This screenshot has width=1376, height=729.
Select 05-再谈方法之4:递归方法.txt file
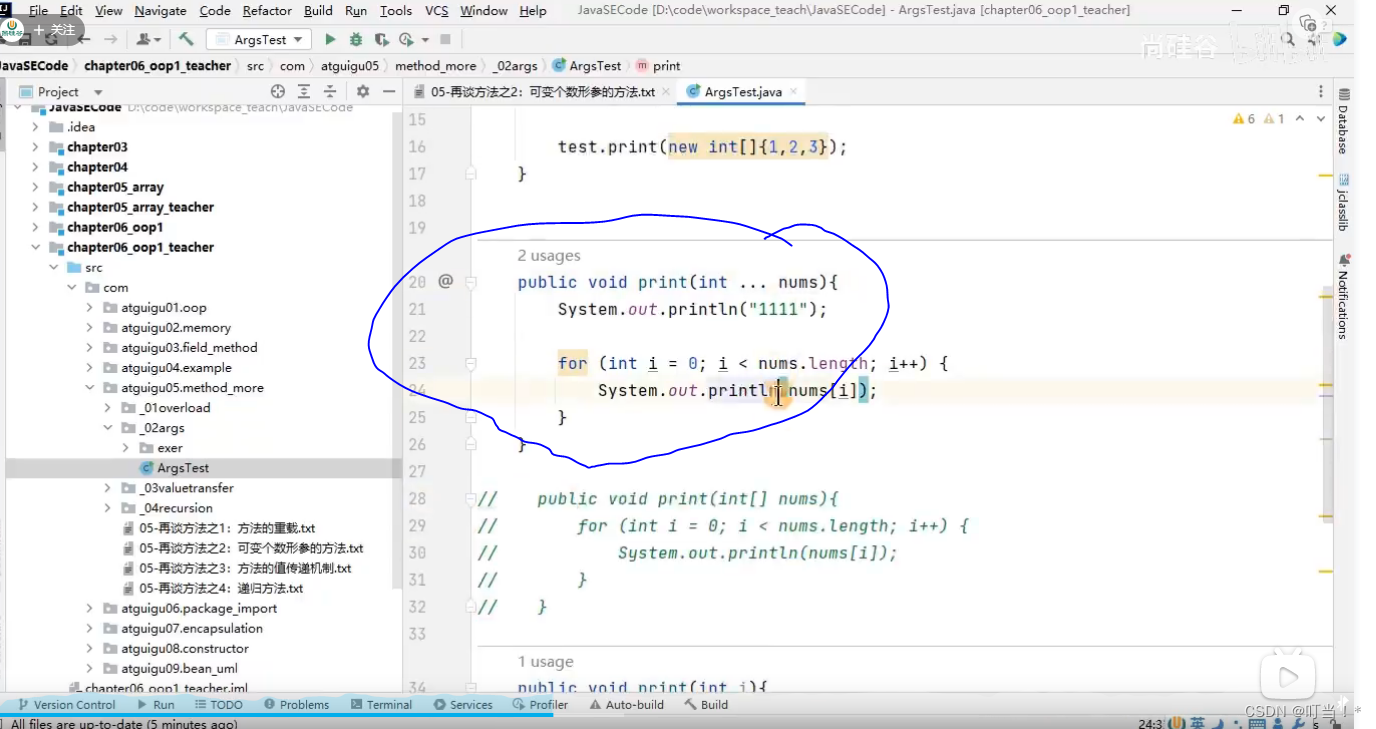221,588
